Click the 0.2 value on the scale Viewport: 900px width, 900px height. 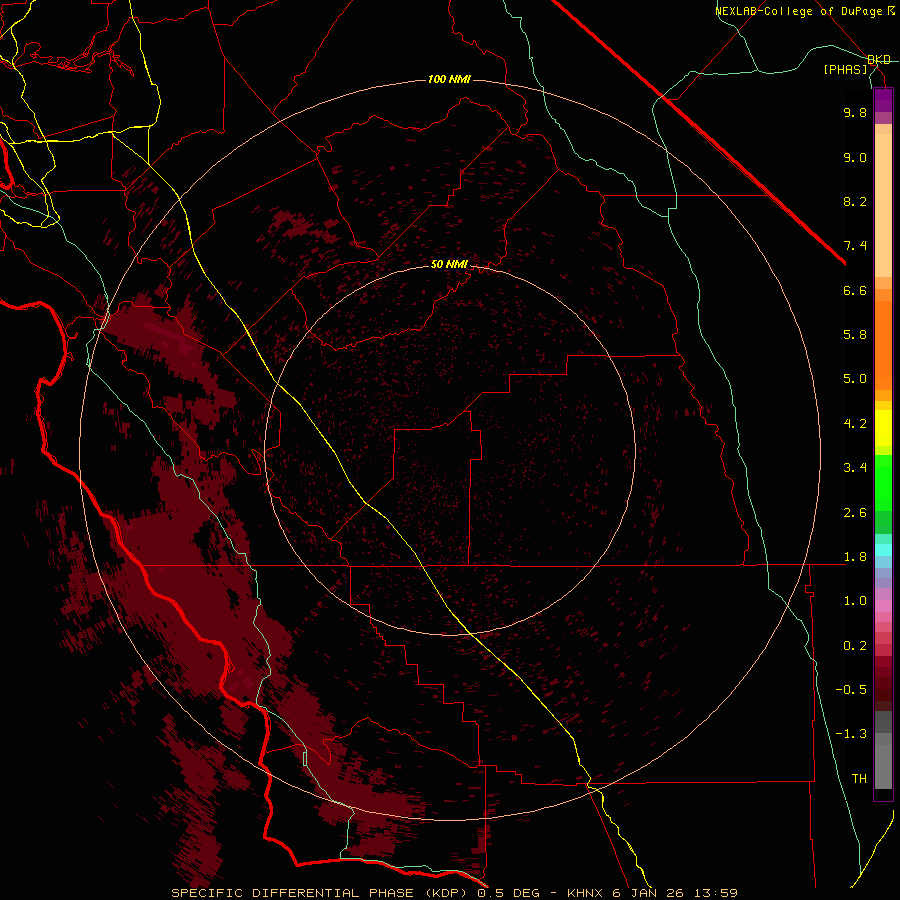(855, 646)
